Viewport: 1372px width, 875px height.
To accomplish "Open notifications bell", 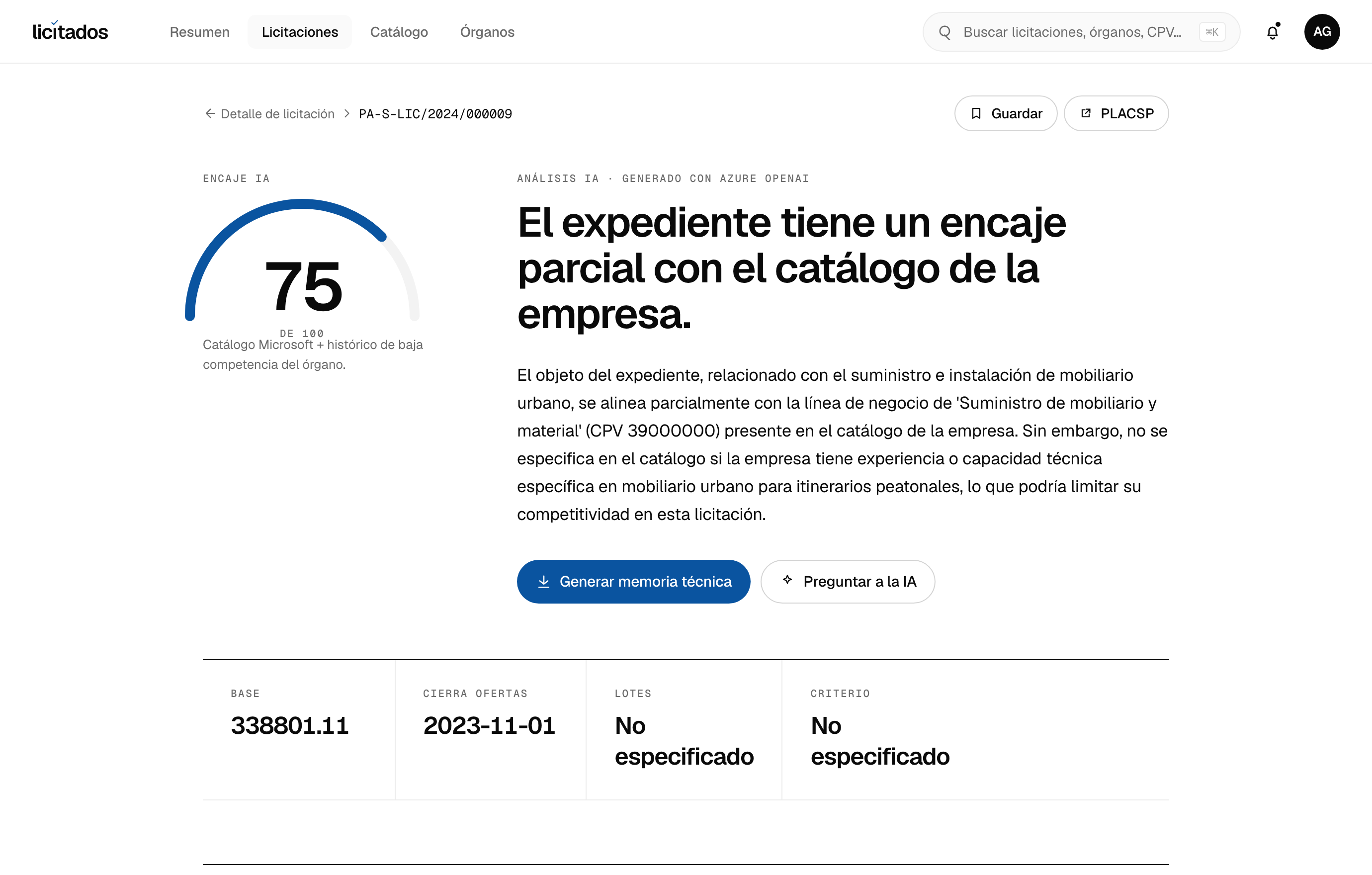I will (x=1272, y=32).
